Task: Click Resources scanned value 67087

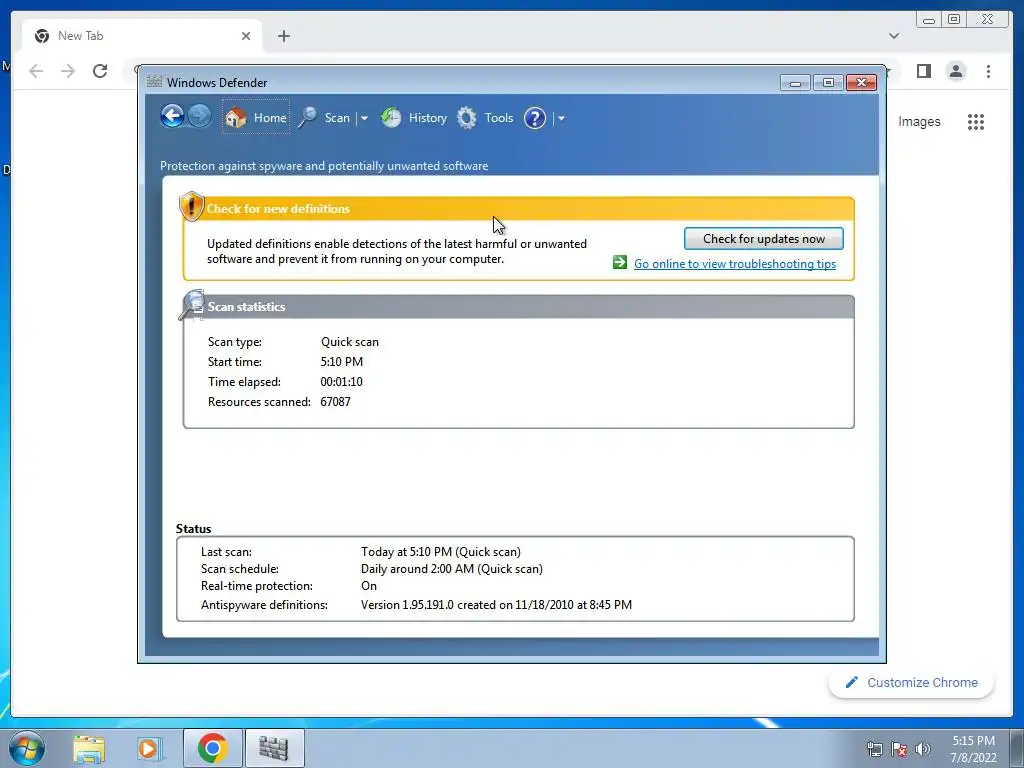Action: pyautogui.click(x=335, y=402)
